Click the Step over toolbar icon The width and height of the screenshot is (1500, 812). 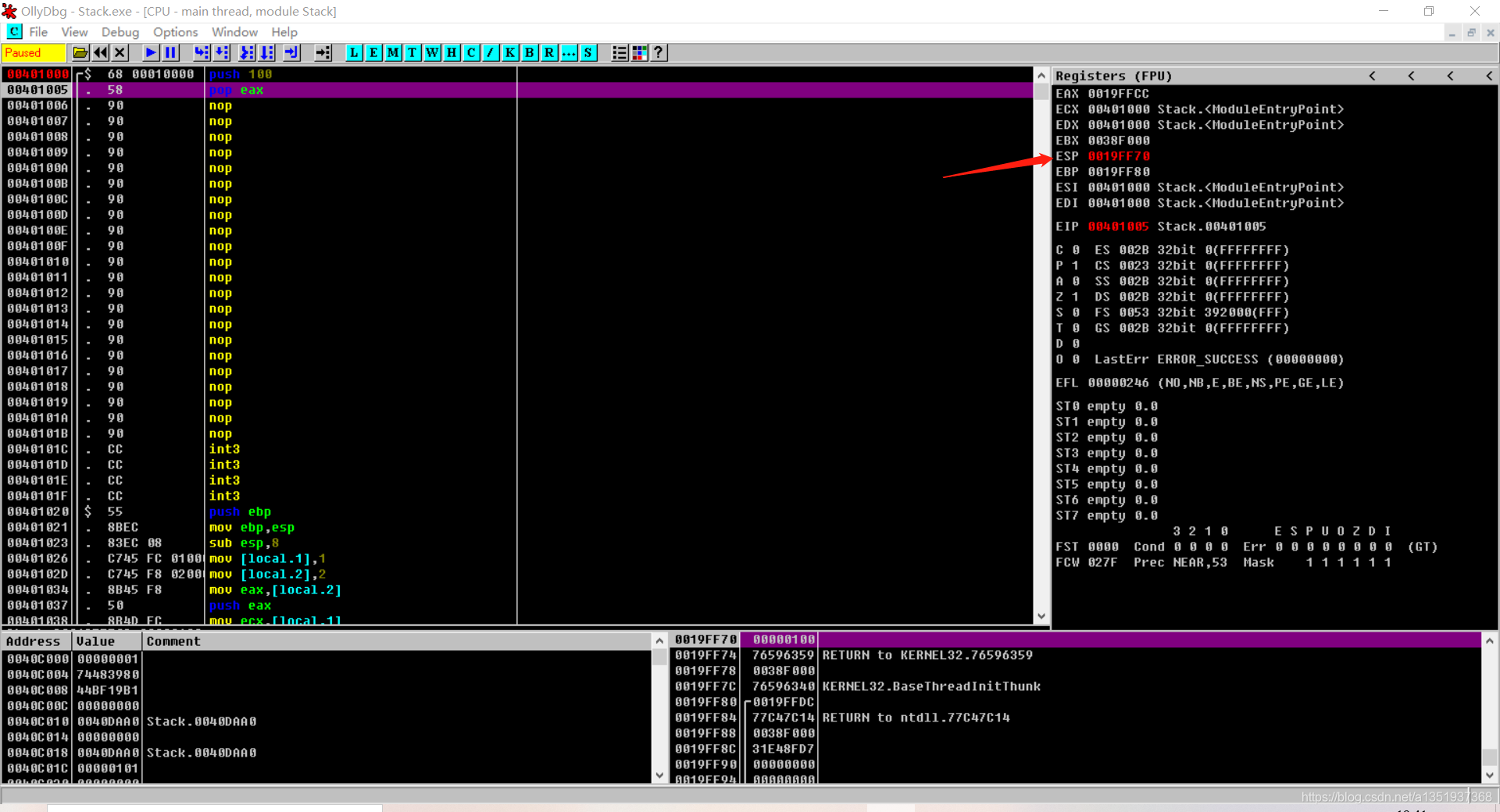(223, 52)
